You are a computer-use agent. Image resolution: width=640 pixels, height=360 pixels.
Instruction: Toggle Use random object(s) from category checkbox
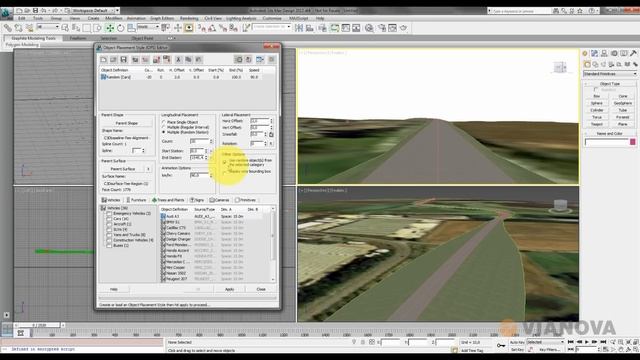[x=224, y=162]
